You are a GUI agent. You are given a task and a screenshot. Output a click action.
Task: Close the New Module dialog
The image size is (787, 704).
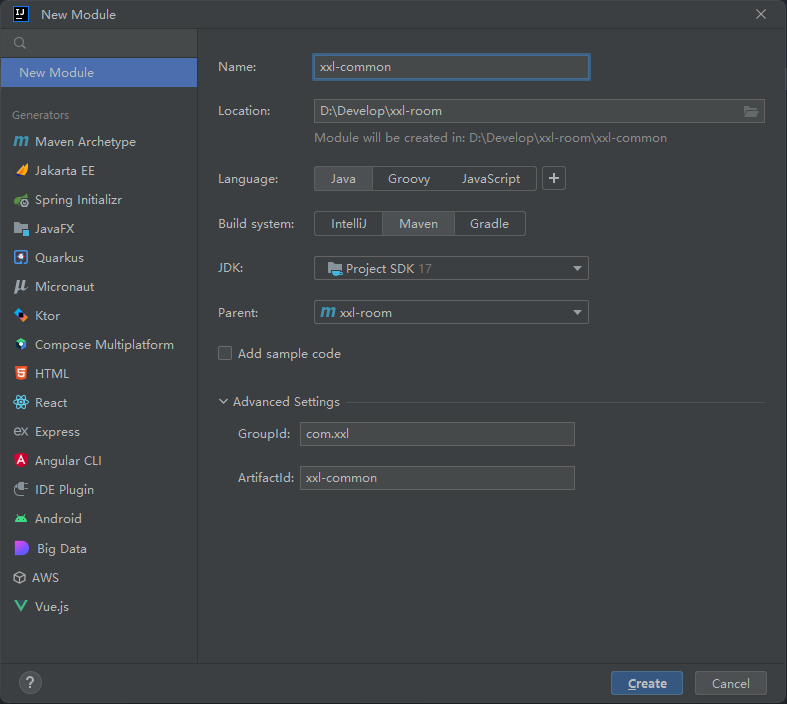click(761, 14)
